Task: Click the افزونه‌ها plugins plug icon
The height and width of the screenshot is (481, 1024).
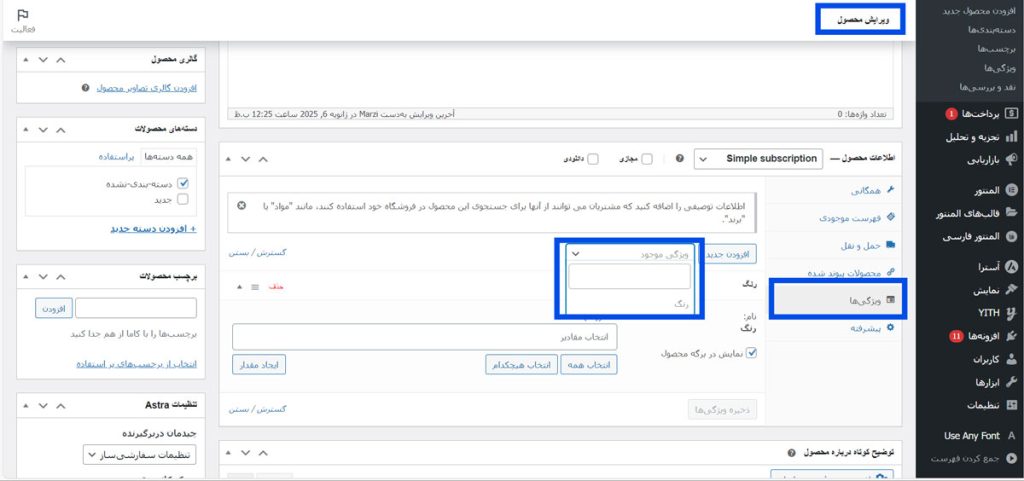Action: (1011, 336)
